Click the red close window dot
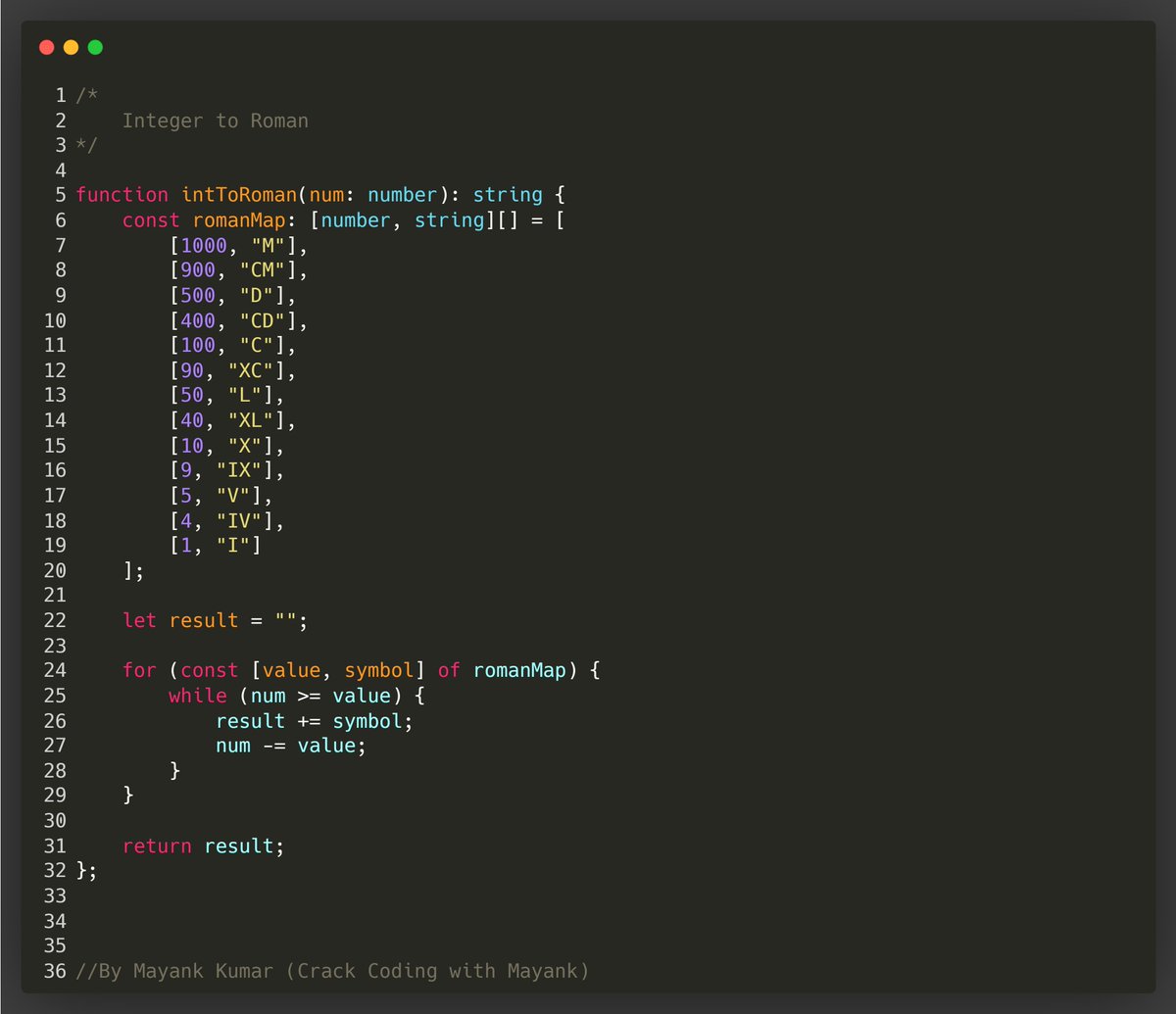Image resolution: width=1176 pixels, height=1014 pixels. point(46,47)
